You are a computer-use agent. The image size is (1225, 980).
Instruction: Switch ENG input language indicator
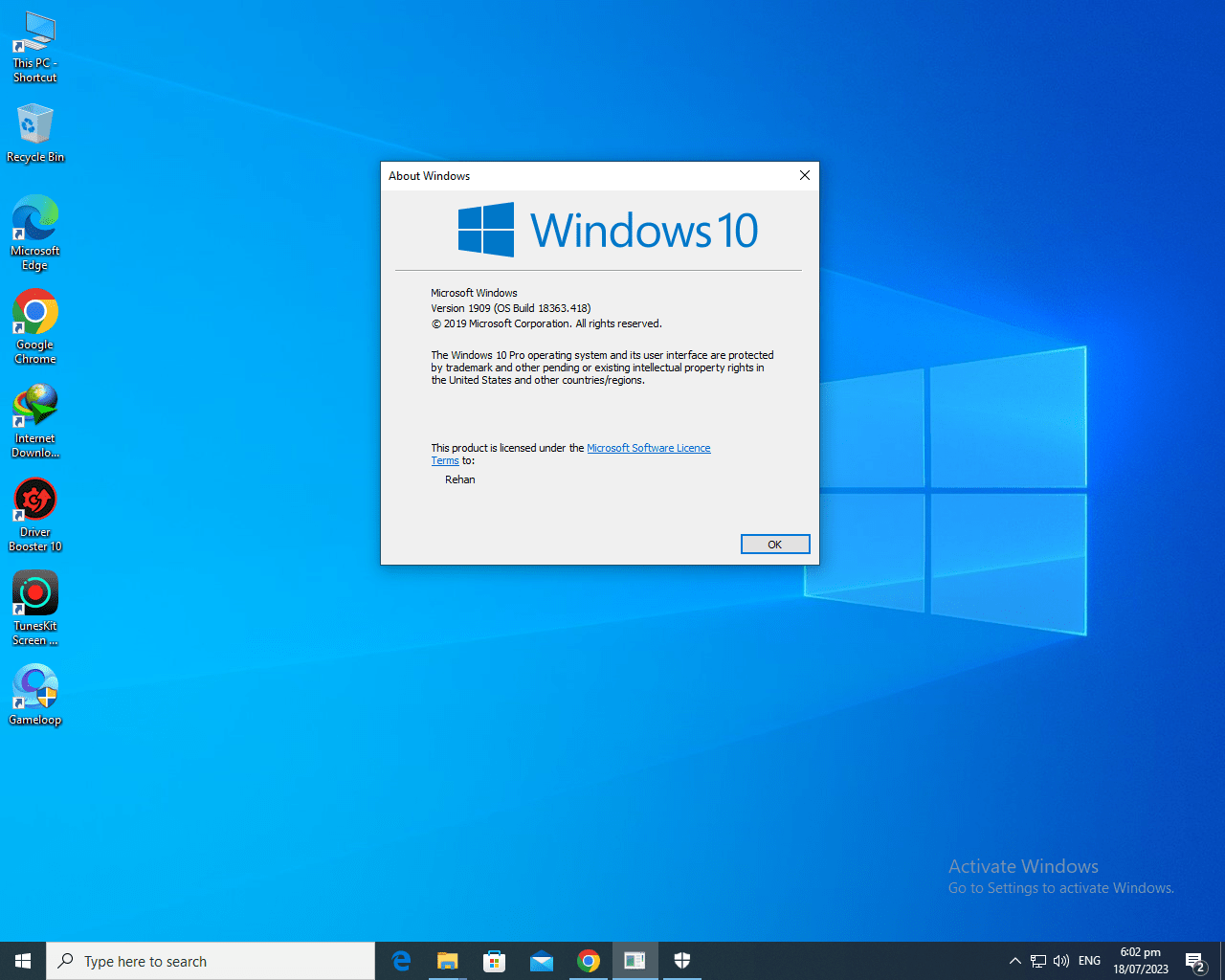point(1089,961)
